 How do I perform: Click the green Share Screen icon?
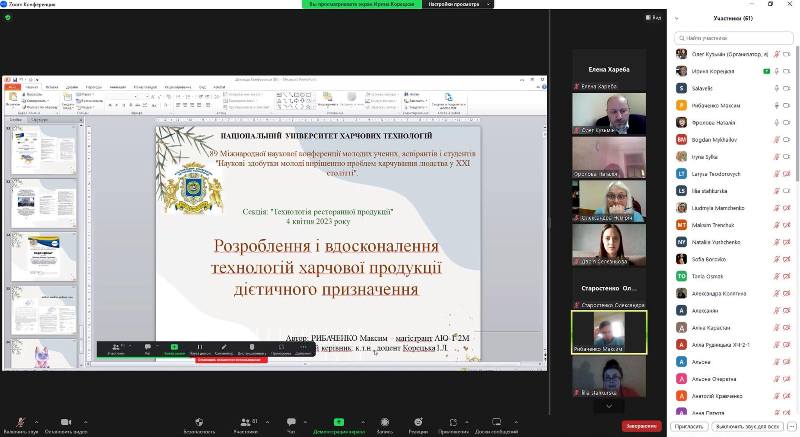click(x=338, y=422)
